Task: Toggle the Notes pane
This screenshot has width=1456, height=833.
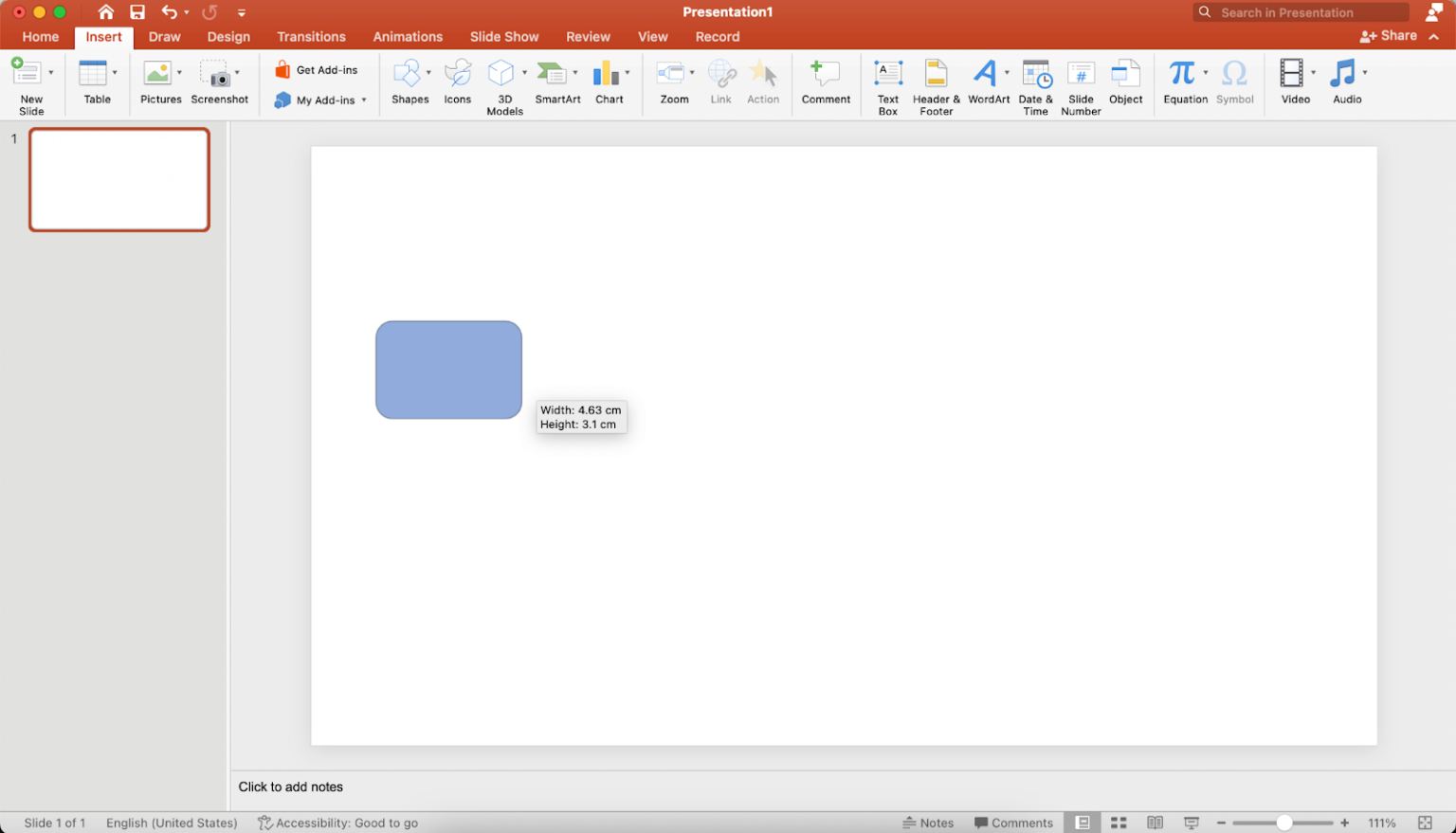Action: [929, 823]
